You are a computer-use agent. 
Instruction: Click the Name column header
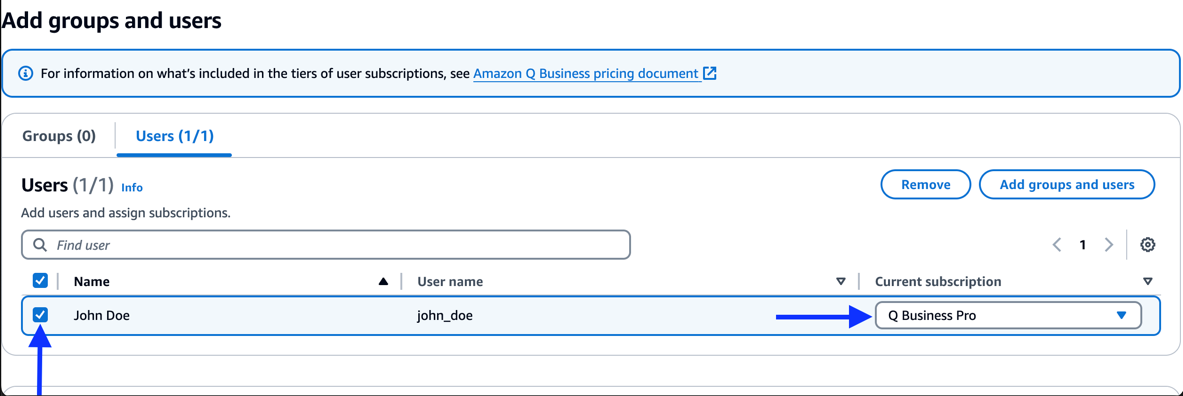point(91,281)
